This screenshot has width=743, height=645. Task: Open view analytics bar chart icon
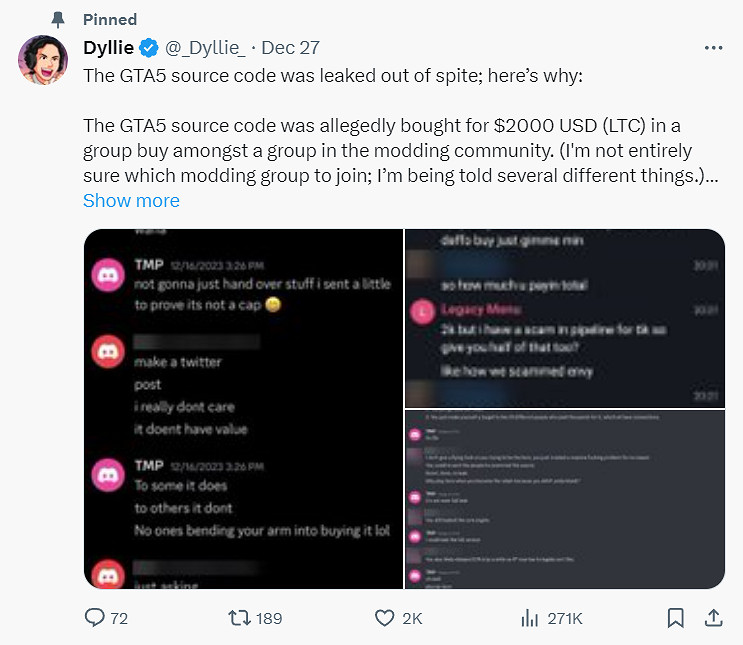[530, 618]
